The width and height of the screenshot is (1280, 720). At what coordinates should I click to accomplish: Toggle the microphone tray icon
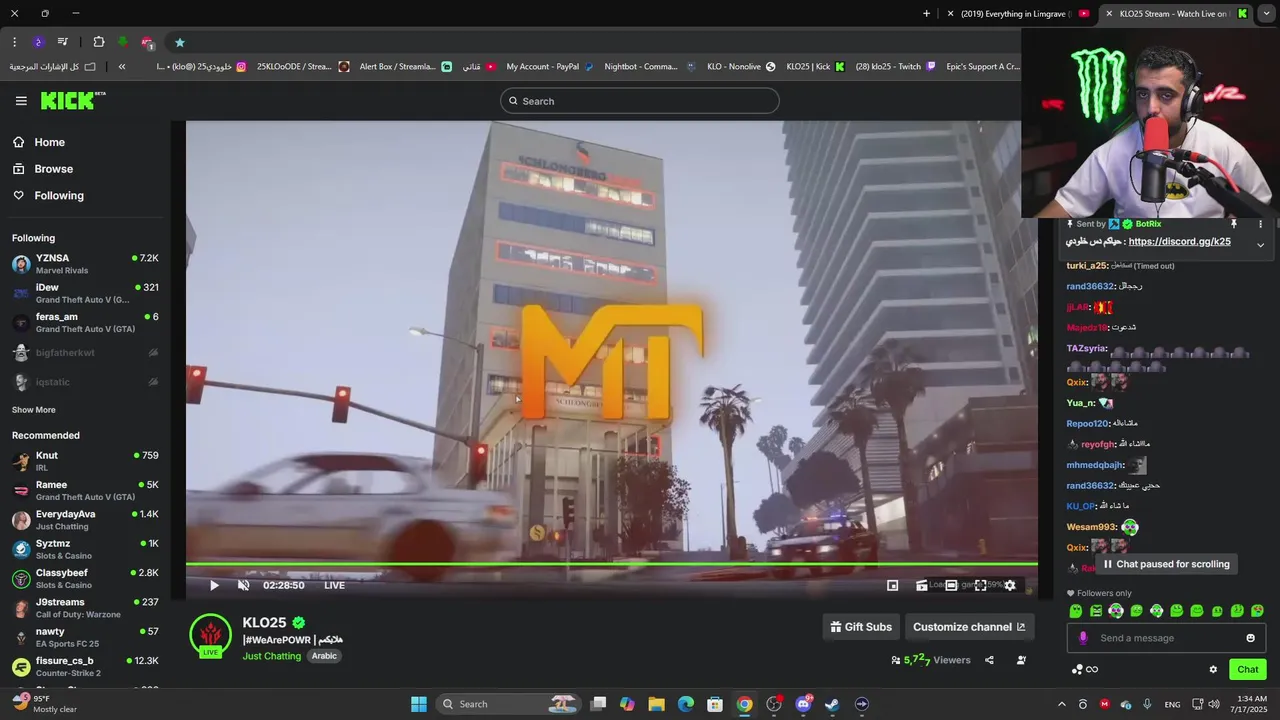(x=1147, y=704)
